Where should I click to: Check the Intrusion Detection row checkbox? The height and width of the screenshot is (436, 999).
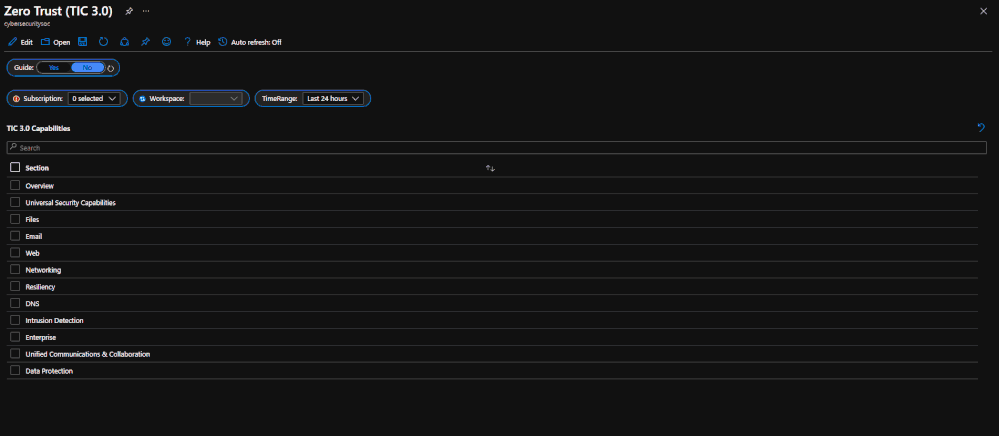15,319
